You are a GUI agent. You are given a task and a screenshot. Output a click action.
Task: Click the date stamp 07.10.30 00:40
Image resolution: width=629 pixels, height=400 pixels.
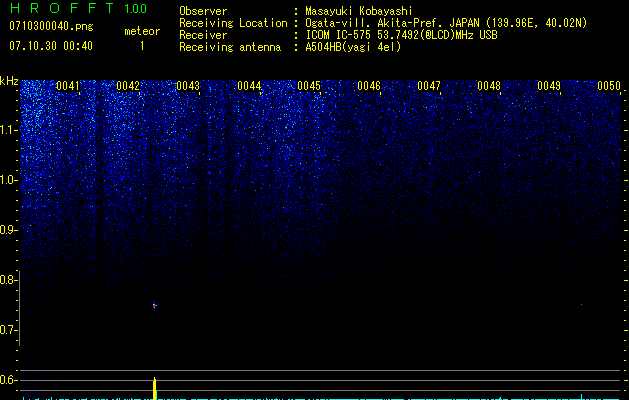coord(51,46)
